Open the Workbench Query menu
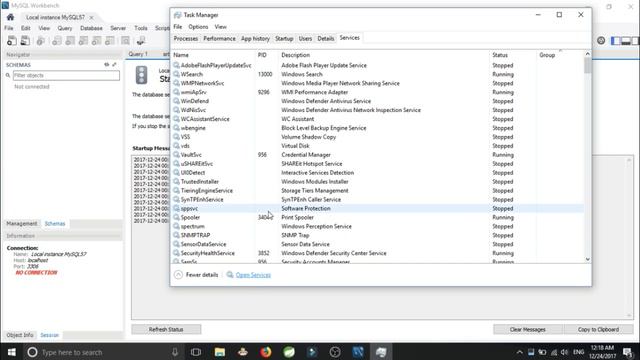Viewport: 640px width, 360px height. (x=64, y=28)
